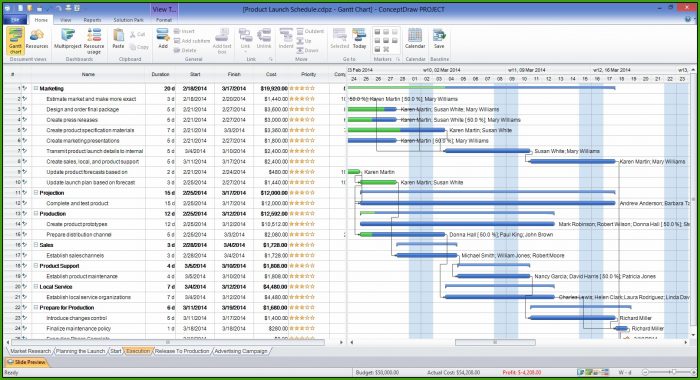This screenshot has height=380, width=700.
Task: Click the Gantt chart horizontal scrollbar thumb
Action: tap(495, 342)
